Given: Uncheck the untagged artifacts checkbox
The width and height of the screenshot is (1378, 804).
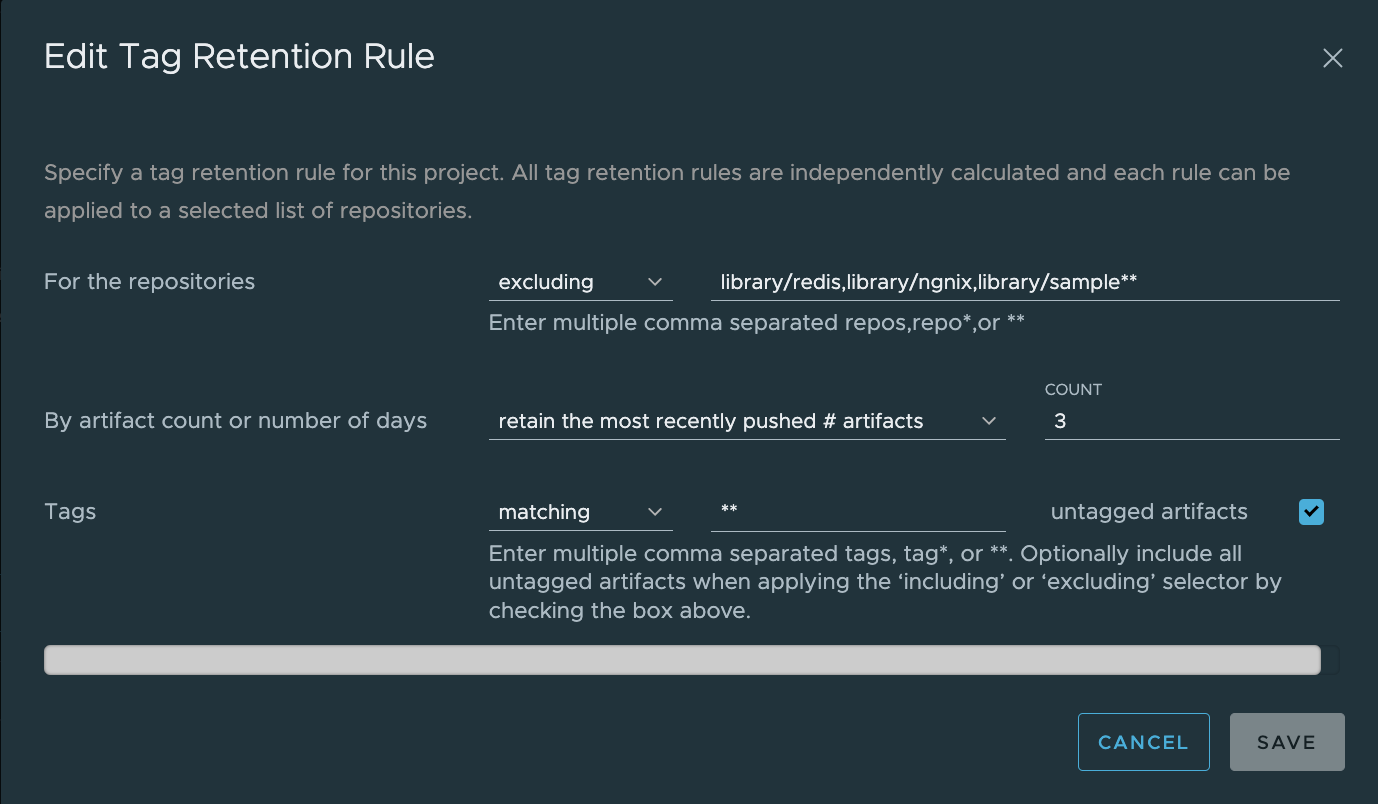Looking at the screenshot, I should [1311, 512].
